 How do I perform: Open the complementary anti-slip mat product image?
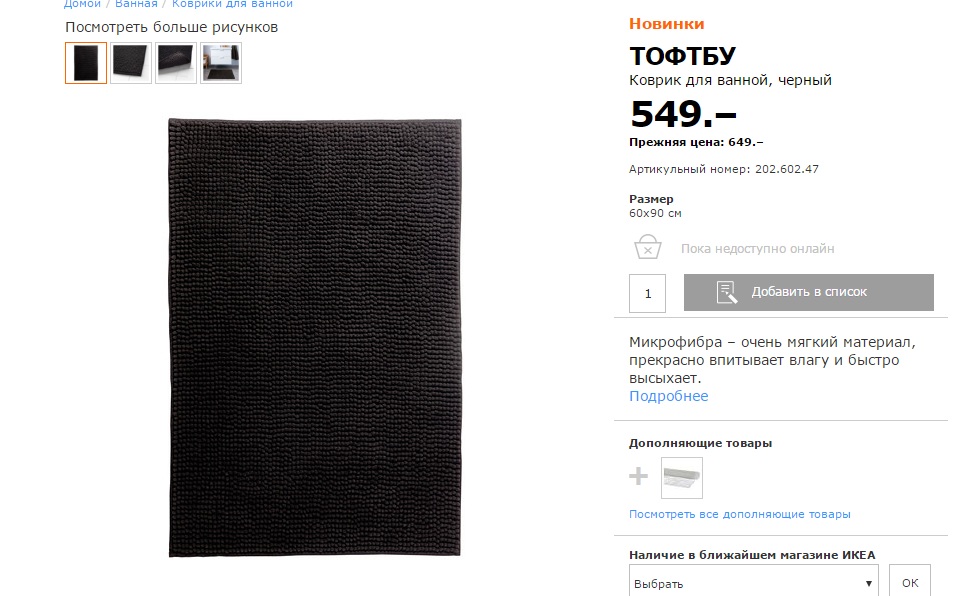682,478
